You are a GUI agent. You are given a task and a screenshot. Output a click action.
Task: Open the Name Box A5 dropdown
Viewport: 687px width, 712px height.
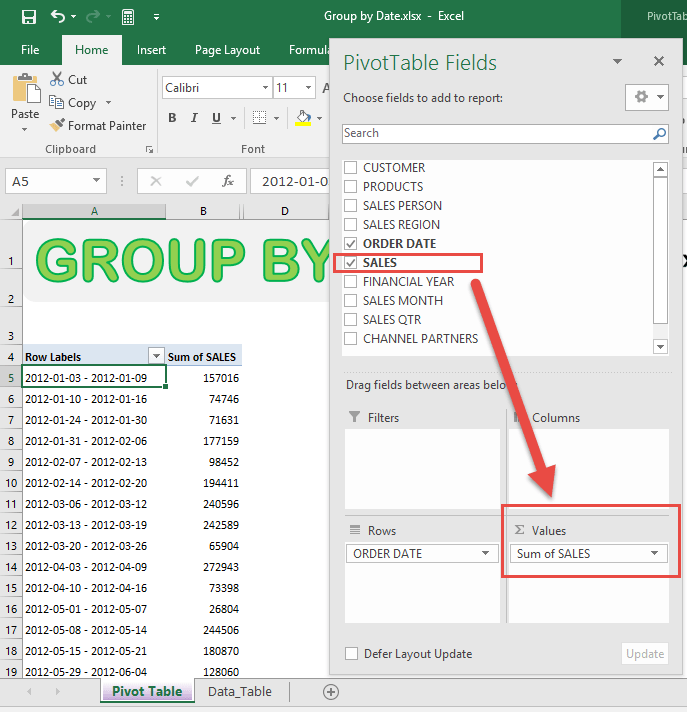pyautogui.click(x=96, y=181)
